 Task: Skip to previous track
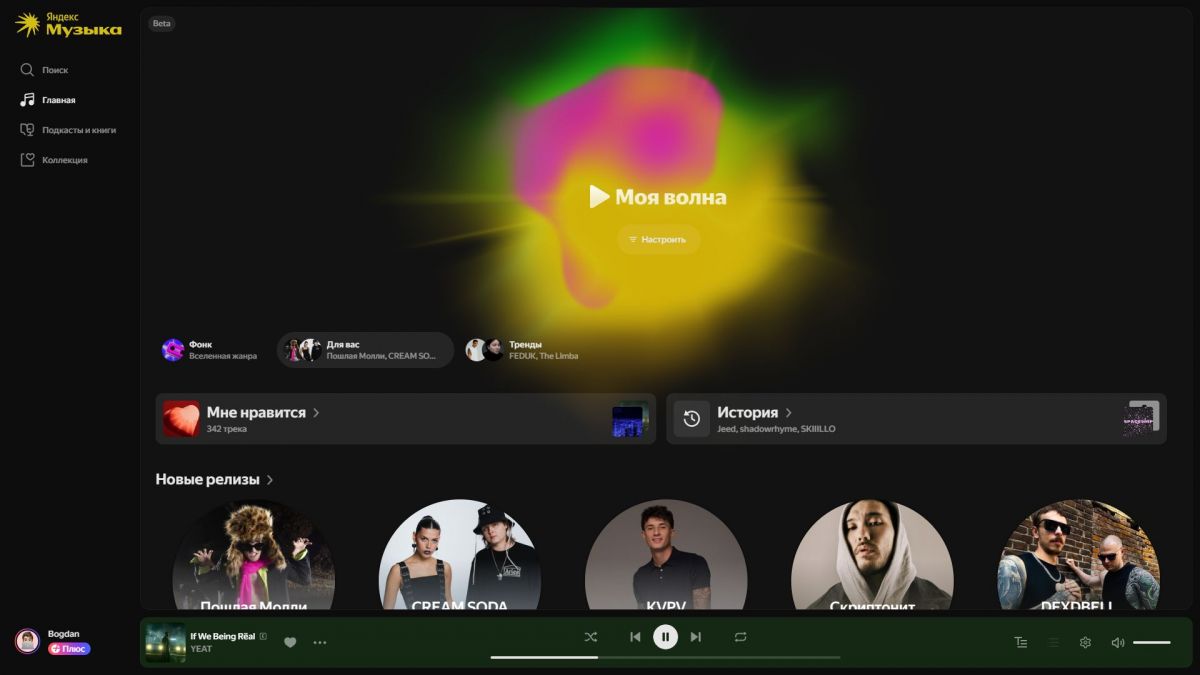coord(635,637)
